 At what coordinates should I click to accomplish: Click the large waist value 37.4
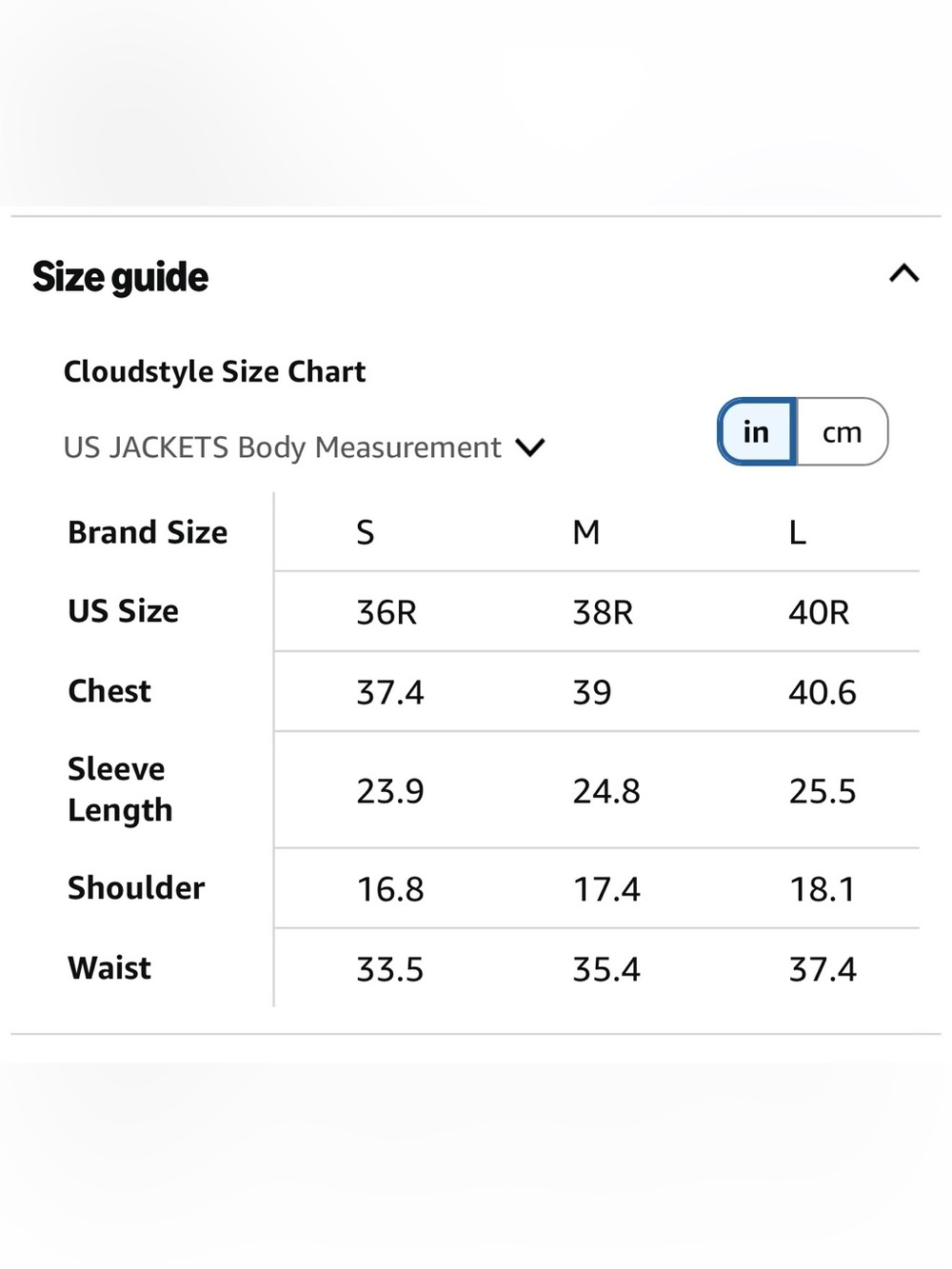click(823, 969)
